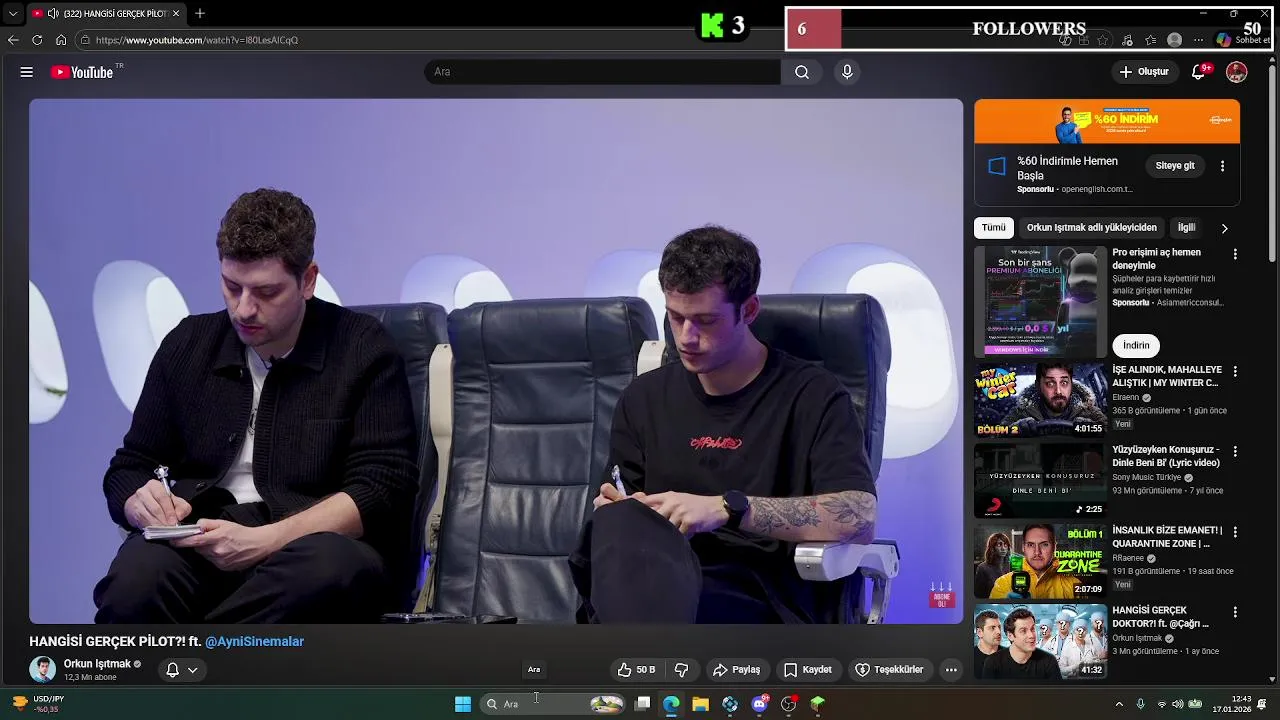Image resolution: width=1280 pixels, height=720 pixels.
Task: Close the HANGİSİ GERÇEK PİLOT browser tab
Action: coord(176,14)
